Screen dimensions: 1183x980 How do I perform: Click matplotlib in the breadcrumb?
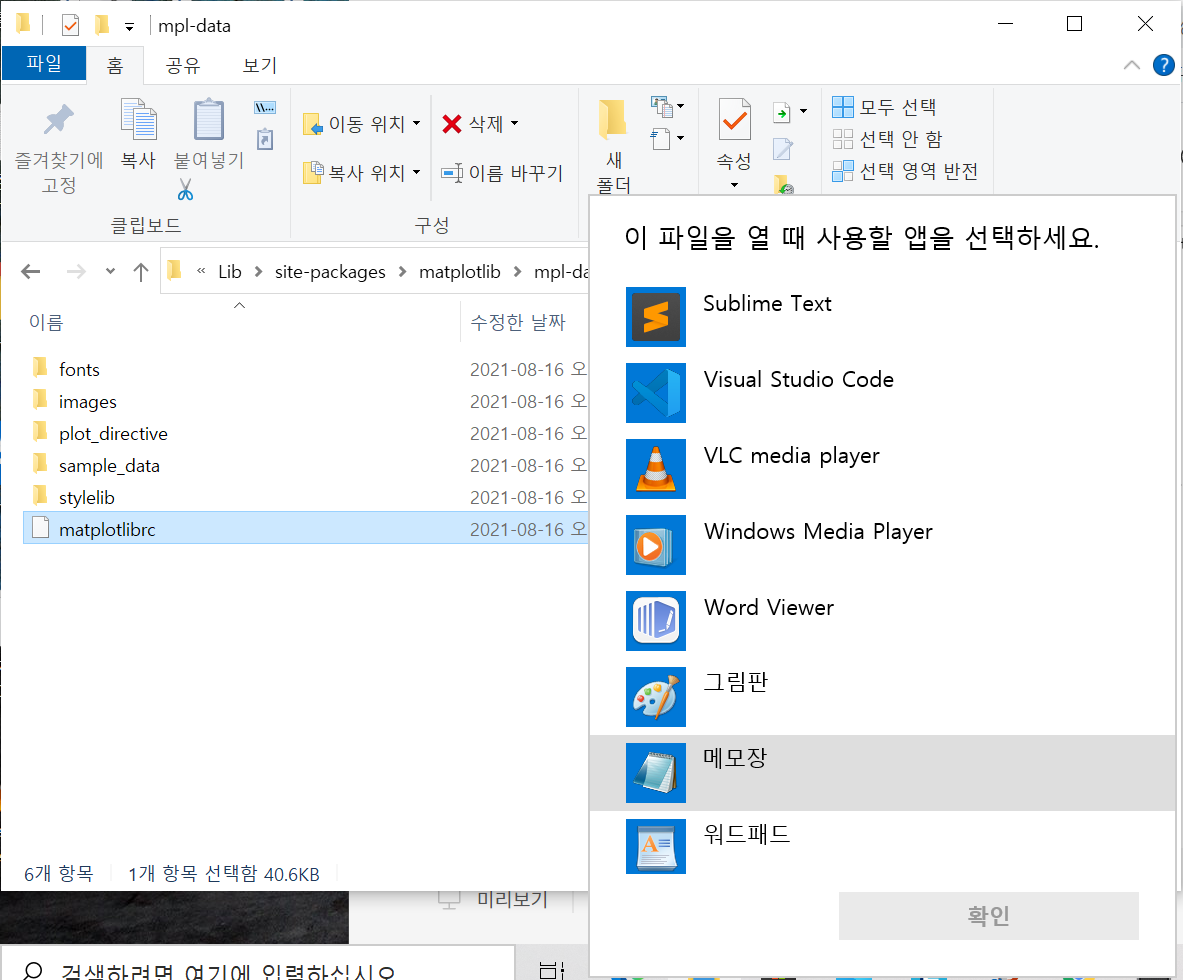(459, 272)
